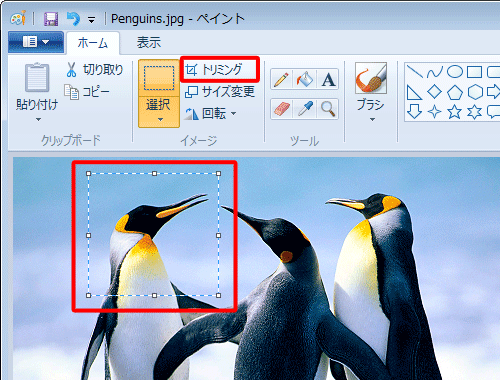Pick the Down arrow shape
This screenshot has width=500, height=380.
click(414, 112)
